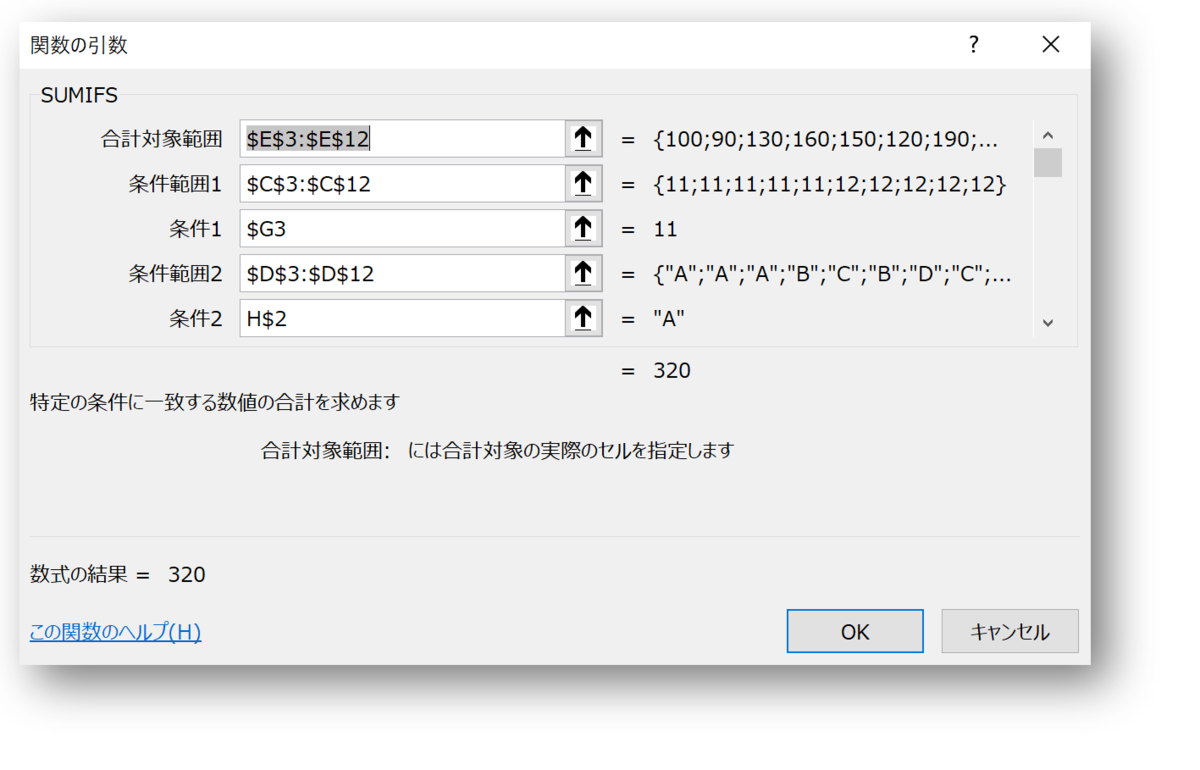Click the 条件範囲2 input field
Viewport: 1200px width, 770px height.
point(400,273)
